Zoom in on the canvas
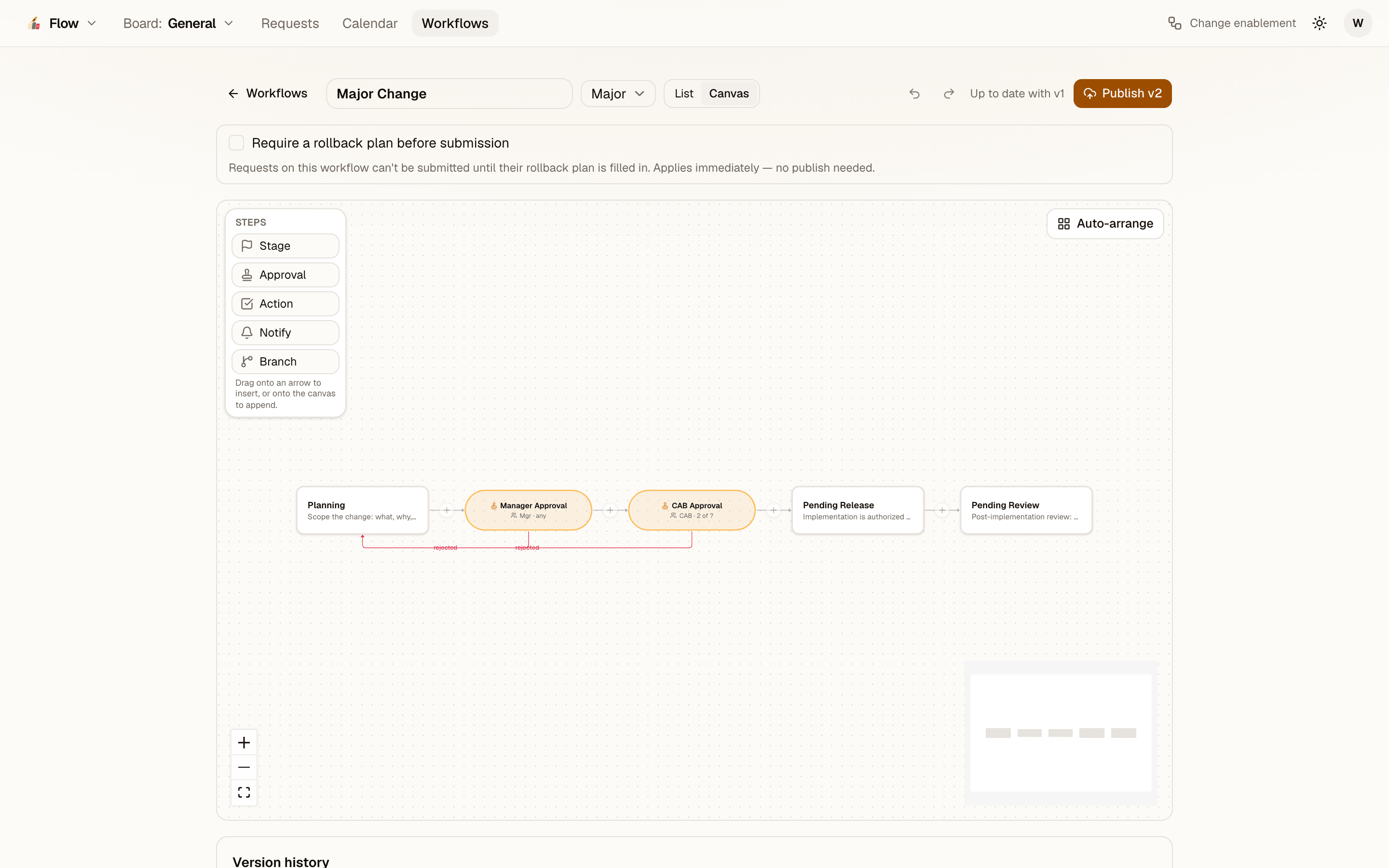The image size is (1389, 868). 244,742
